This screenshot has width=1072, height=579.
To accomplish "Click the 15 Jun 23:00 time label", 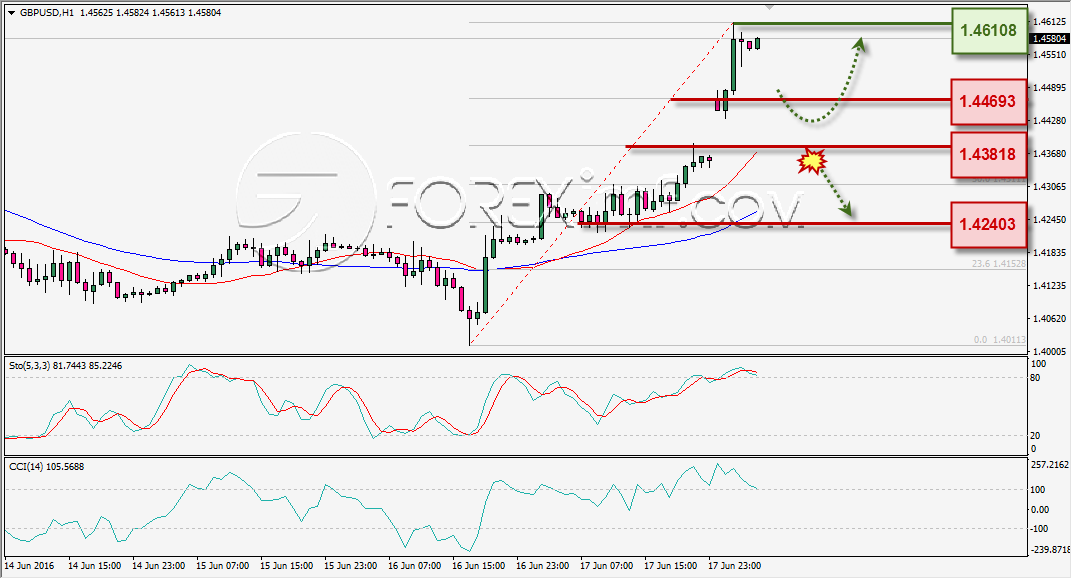I will click(351, 565).
